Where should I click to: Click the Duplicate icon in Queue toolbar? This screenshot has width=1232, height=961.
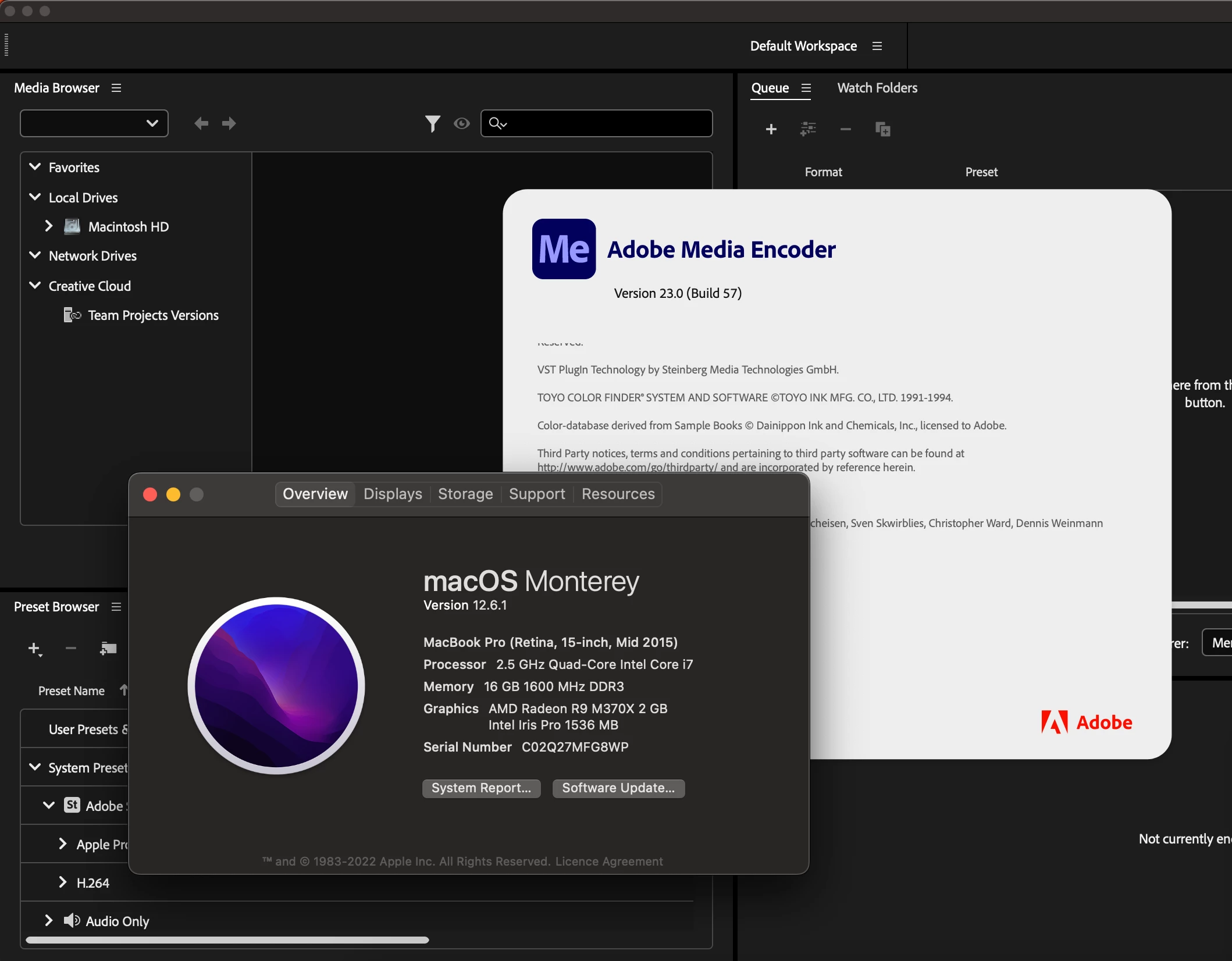pyautogui.click(x=882, y=129)
